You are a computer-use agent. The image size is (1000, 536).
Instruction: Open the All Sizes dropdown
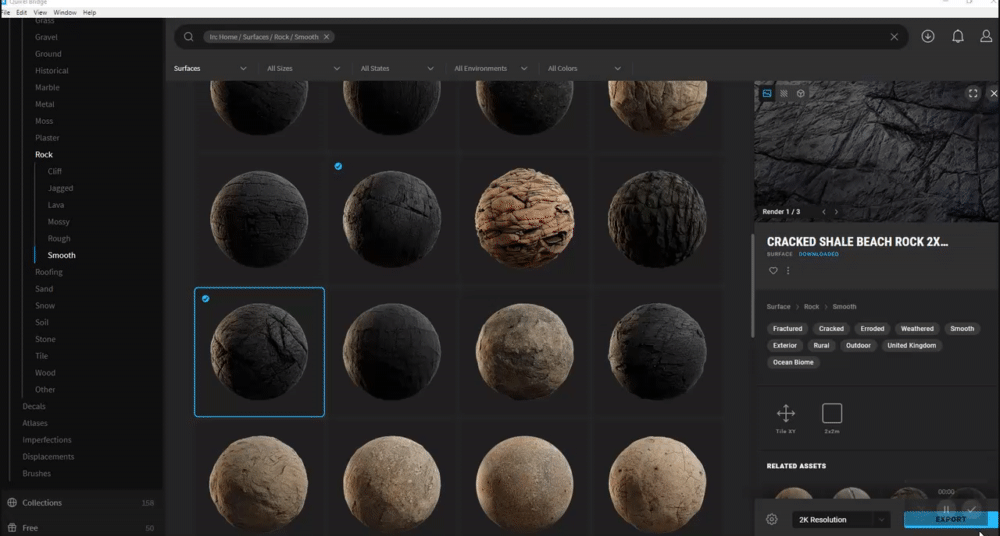tap(304, 68)
